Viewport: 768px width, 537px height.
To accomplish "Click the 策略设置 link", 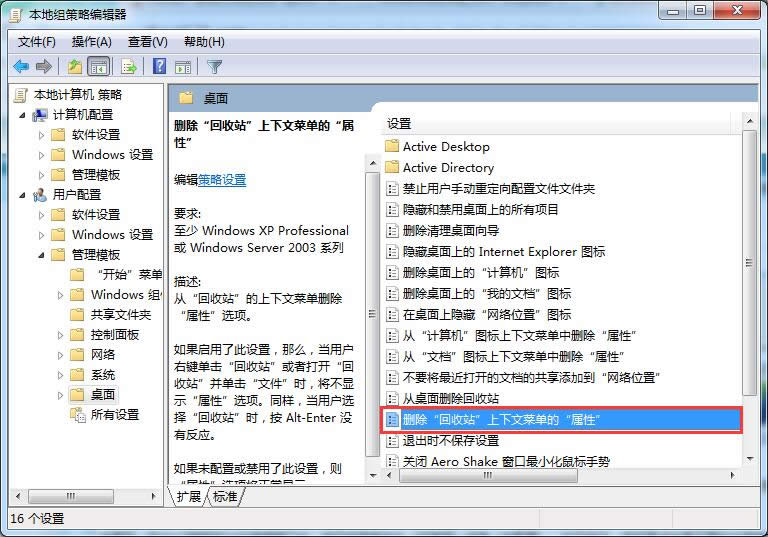I will click(x=222, y=180).
